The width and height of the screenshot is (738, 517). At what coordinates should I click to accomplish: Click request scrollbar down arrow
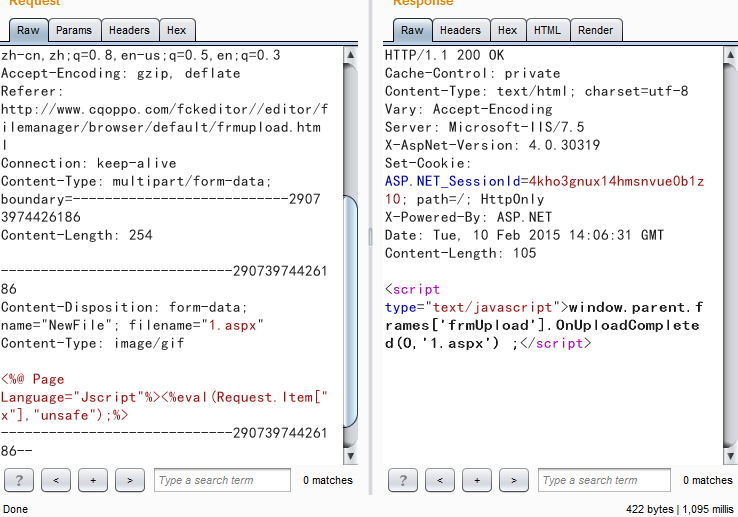(x=350, y=456)
